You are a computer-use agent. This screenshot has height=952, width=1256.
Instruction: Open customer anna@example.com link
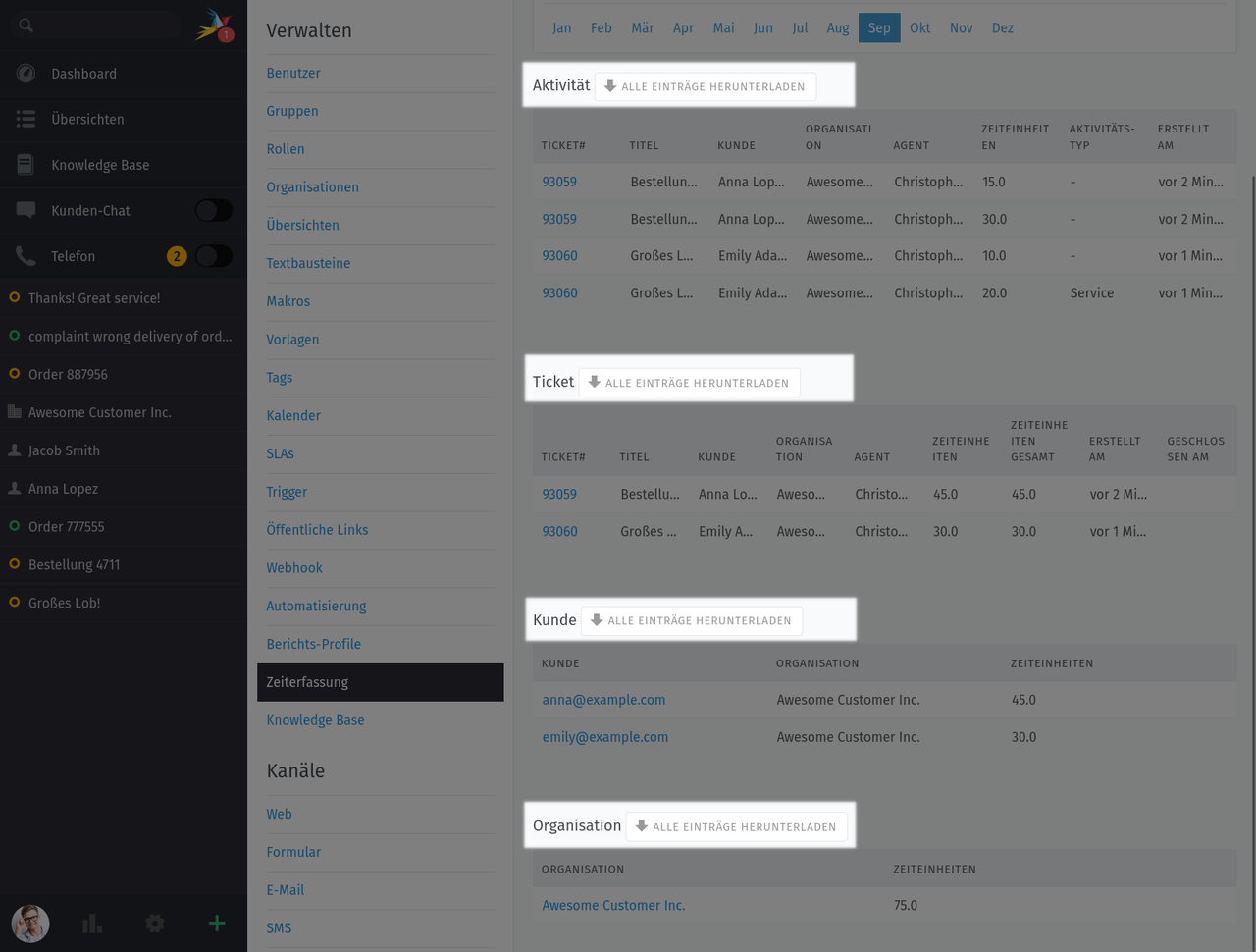tap(603, 700)
